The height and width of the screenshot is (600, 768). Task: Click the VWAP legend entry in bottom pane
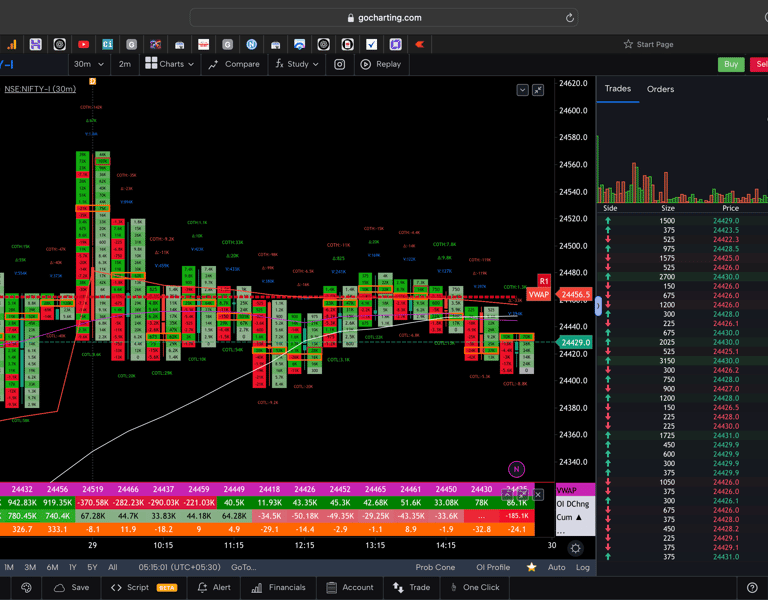[x=567, y=490]
